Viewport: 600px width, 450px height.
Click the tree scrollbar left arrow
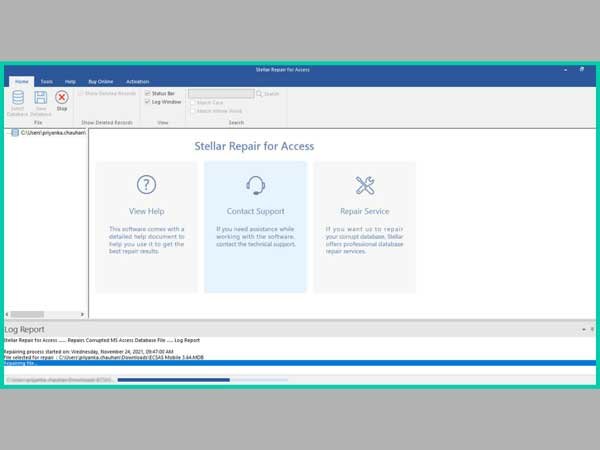pos(7,314)
